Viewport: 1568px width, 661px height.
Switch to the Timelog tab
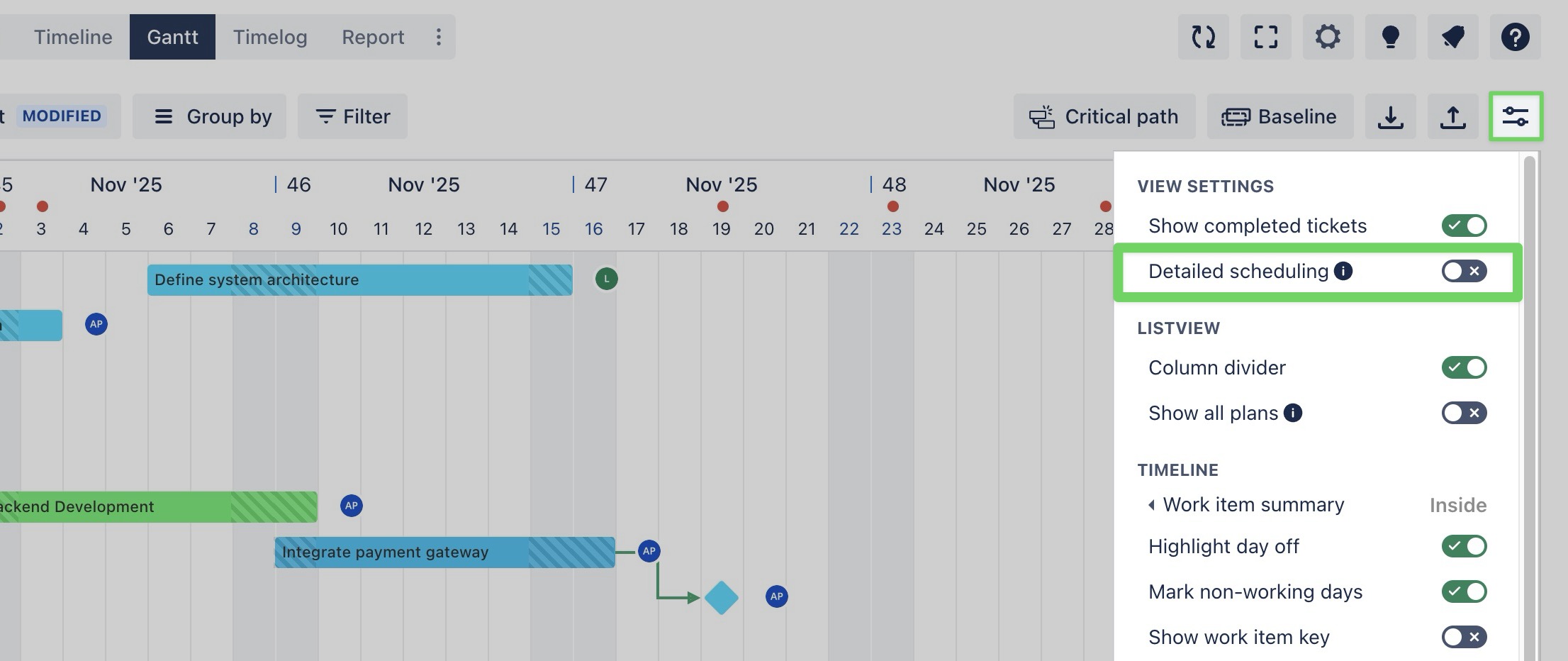(x=270, y=37)
